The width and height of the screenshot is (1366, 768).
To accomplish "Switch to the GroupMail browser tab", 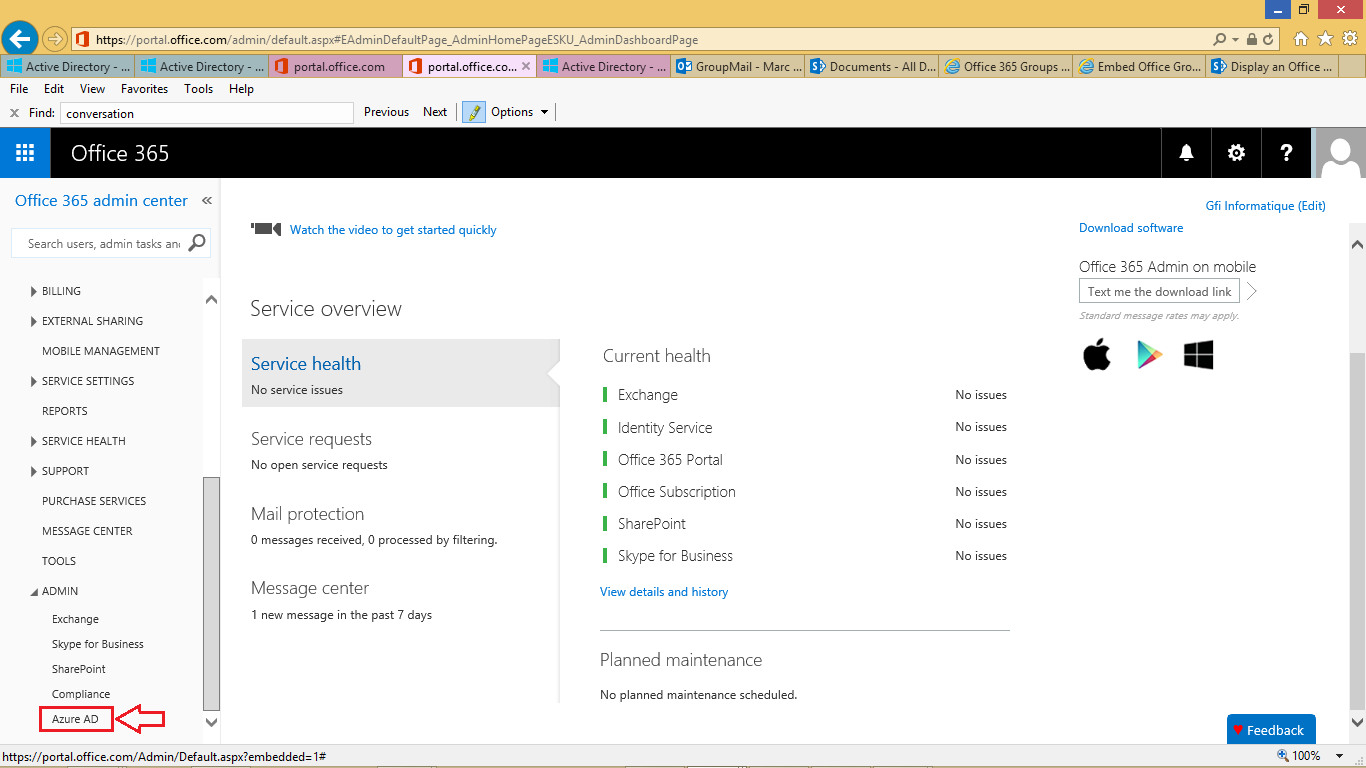I will pos(737,67).
